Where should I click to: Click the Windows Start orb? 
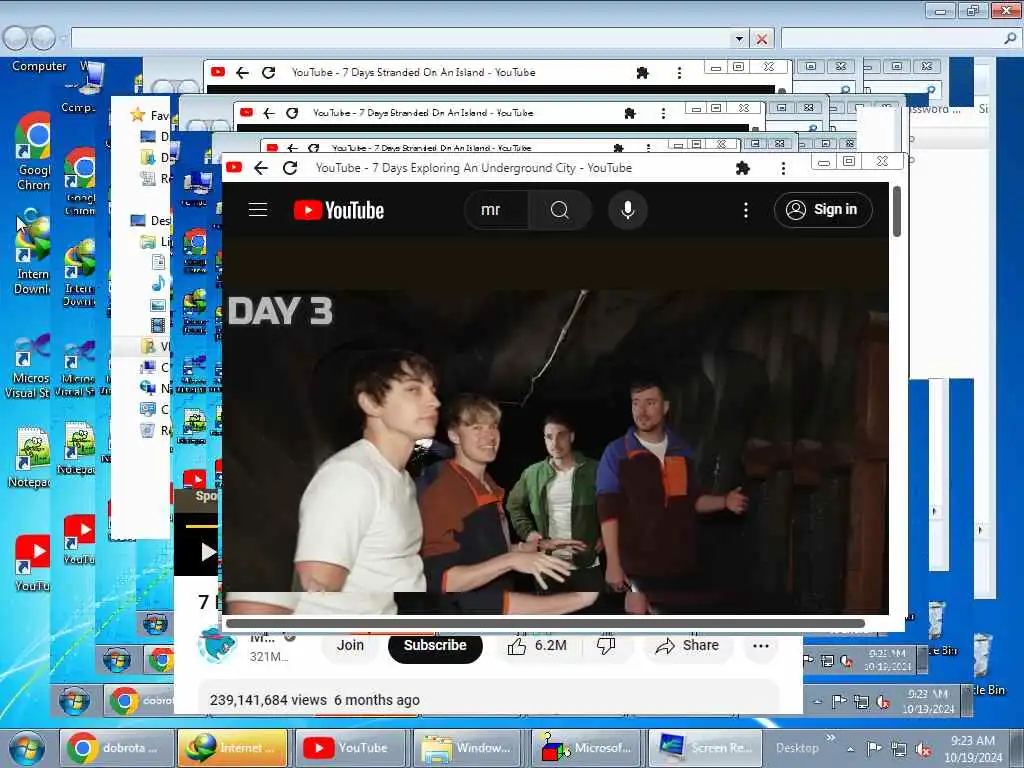tap(27, 748)
